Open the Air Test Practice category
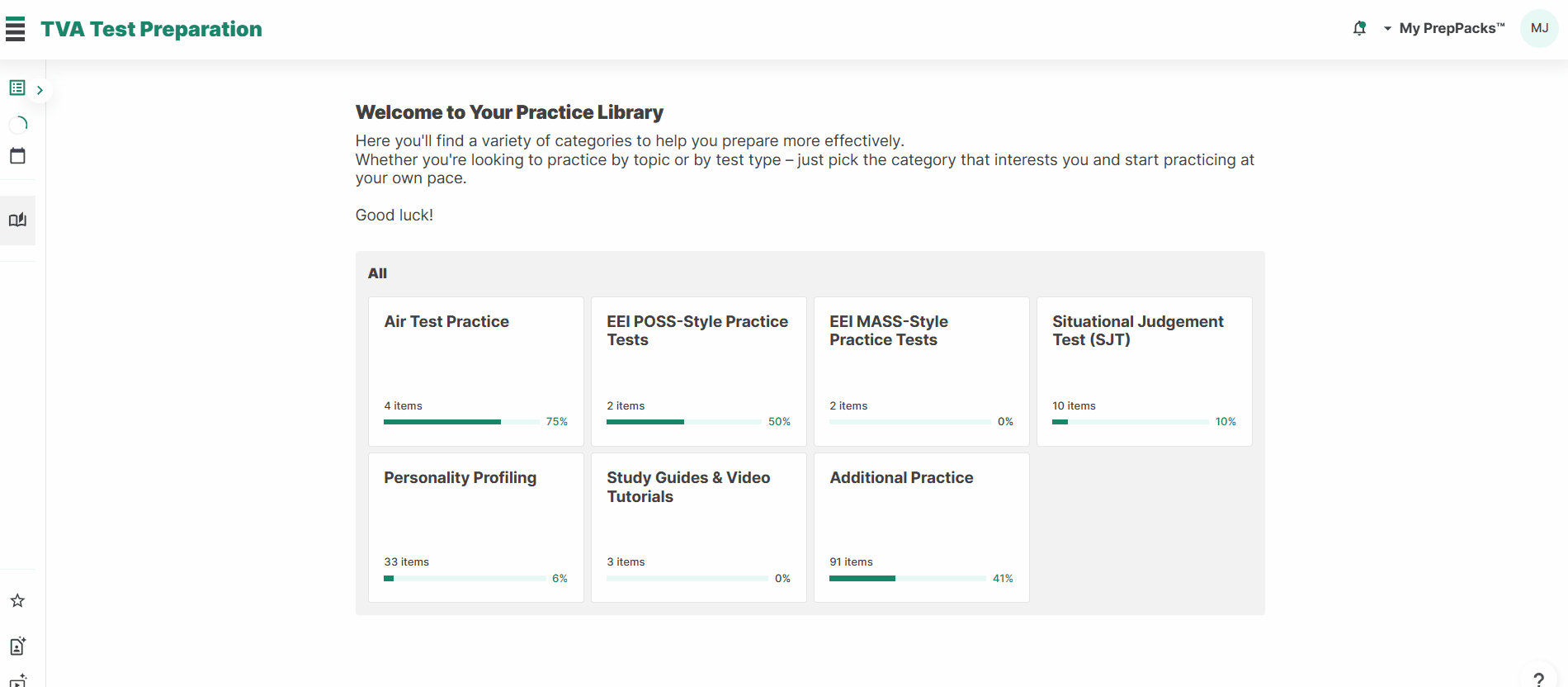Viewport: 1568px width, 687px height. [x=476, y=372]
